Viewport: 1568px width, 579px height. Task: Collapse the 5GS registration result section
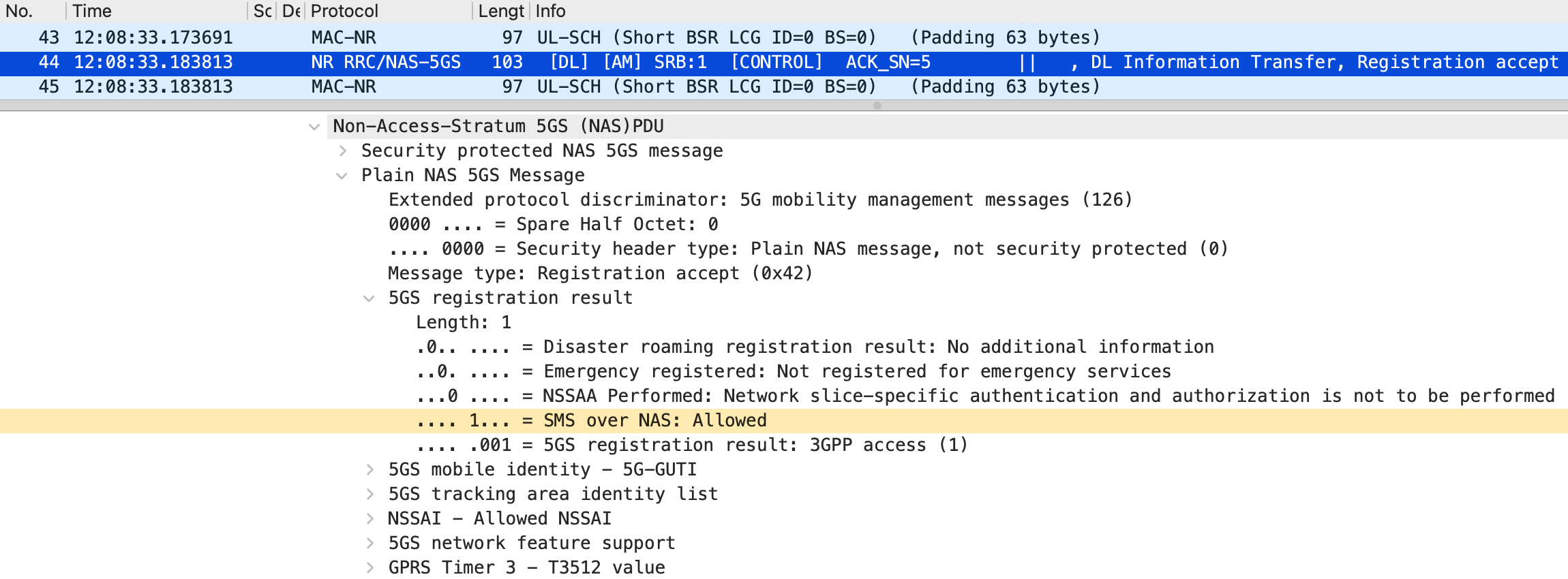click(x=370, y=298)
